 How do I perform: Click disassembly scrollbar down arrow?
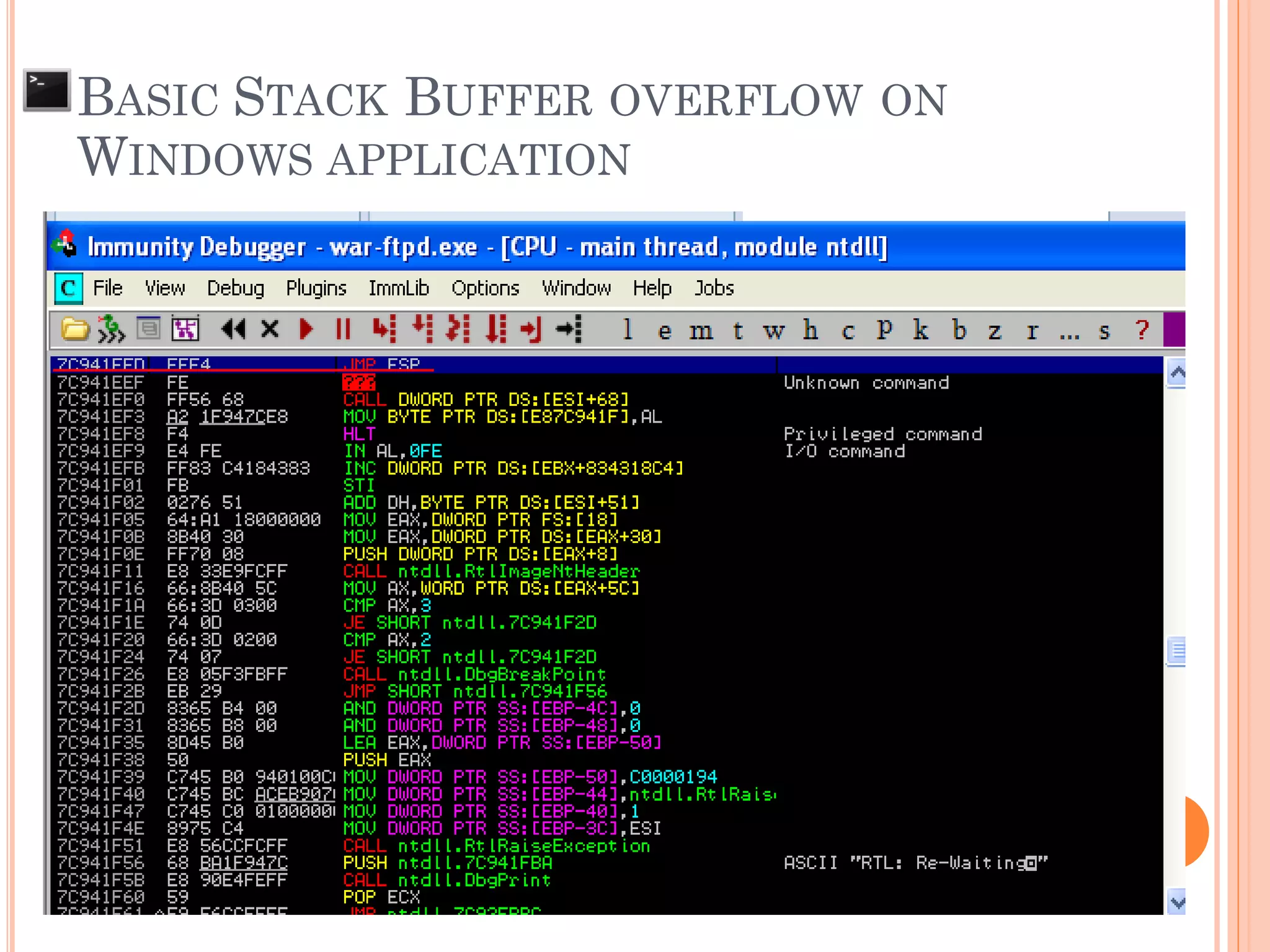point(1176,901)
